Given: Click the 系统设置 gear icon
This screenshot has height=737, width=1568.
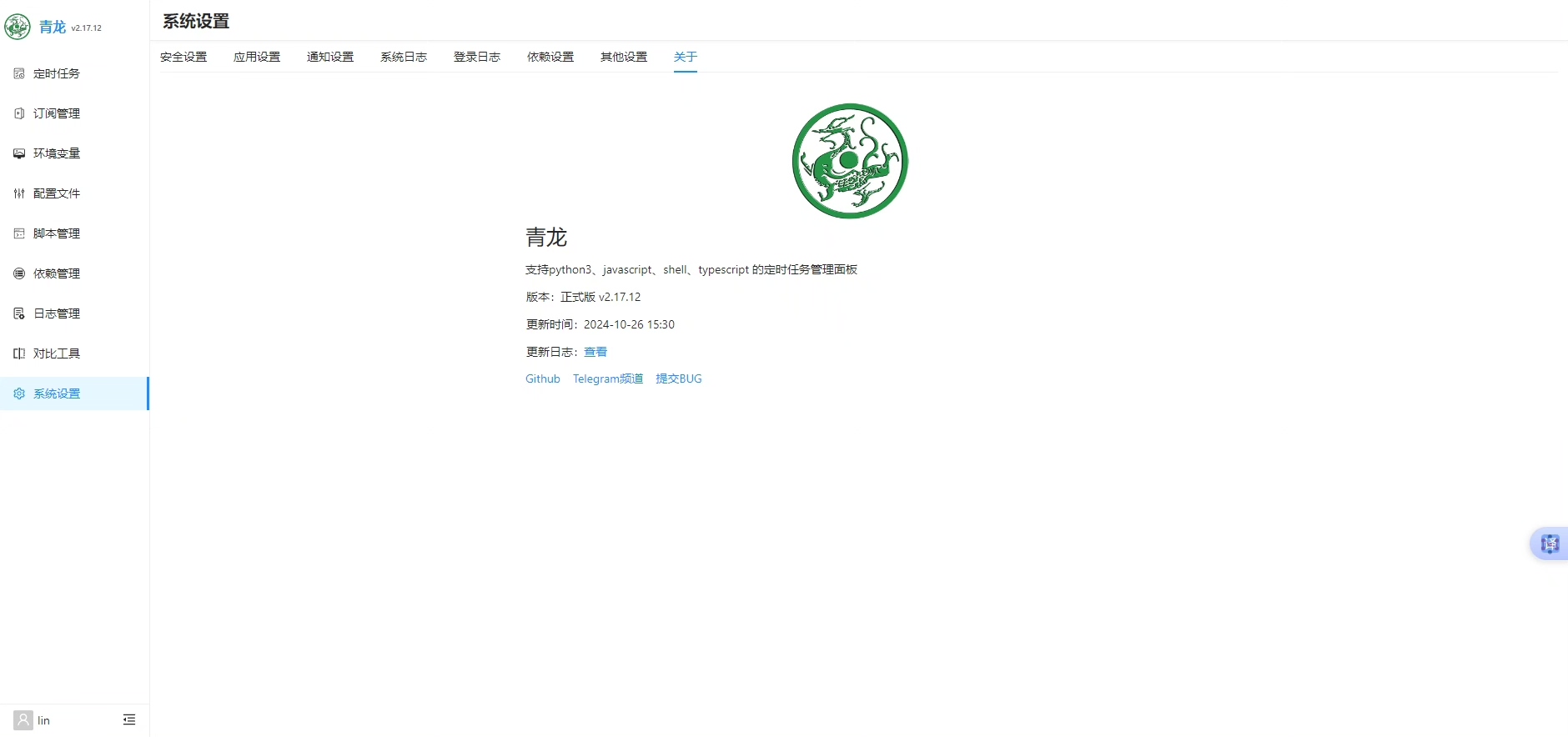Looking at the screenshot, I should 19,394.
